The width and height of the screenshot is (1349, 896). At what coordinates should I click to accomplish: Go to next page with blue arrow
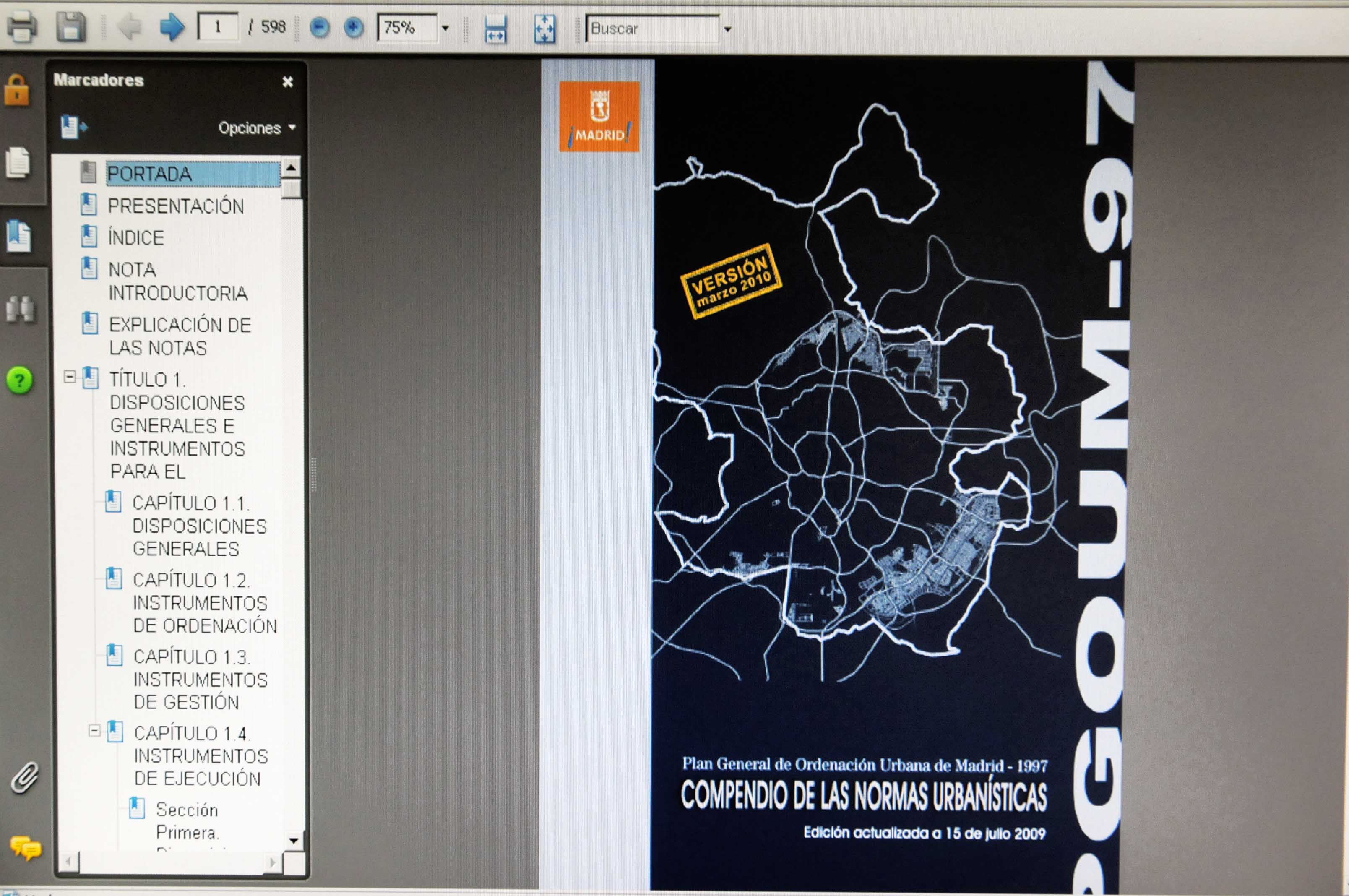[172, 27]
